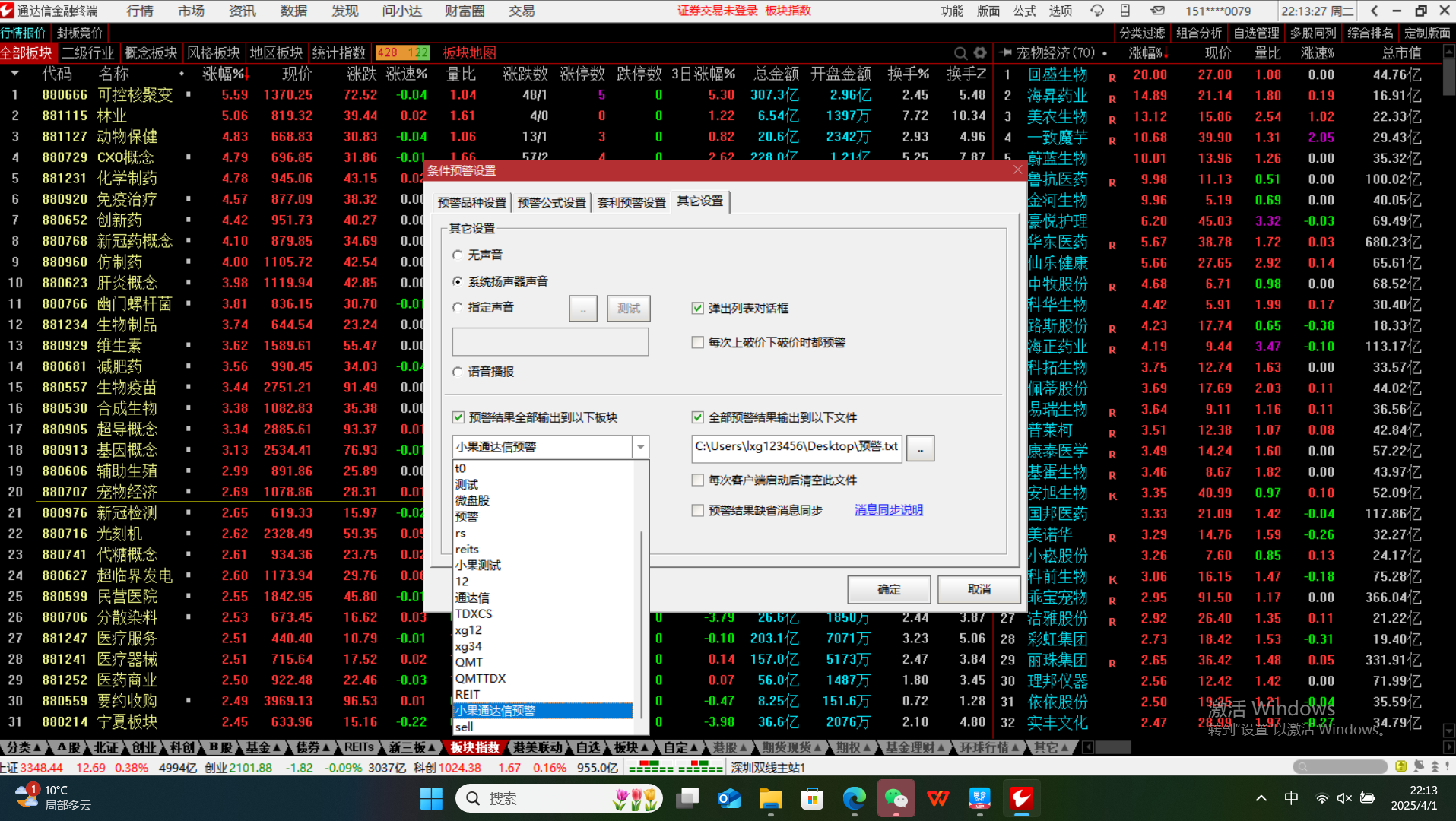Pick 小果测试 from the dropdown list
1456x821 pixels.
pos(543,565)
